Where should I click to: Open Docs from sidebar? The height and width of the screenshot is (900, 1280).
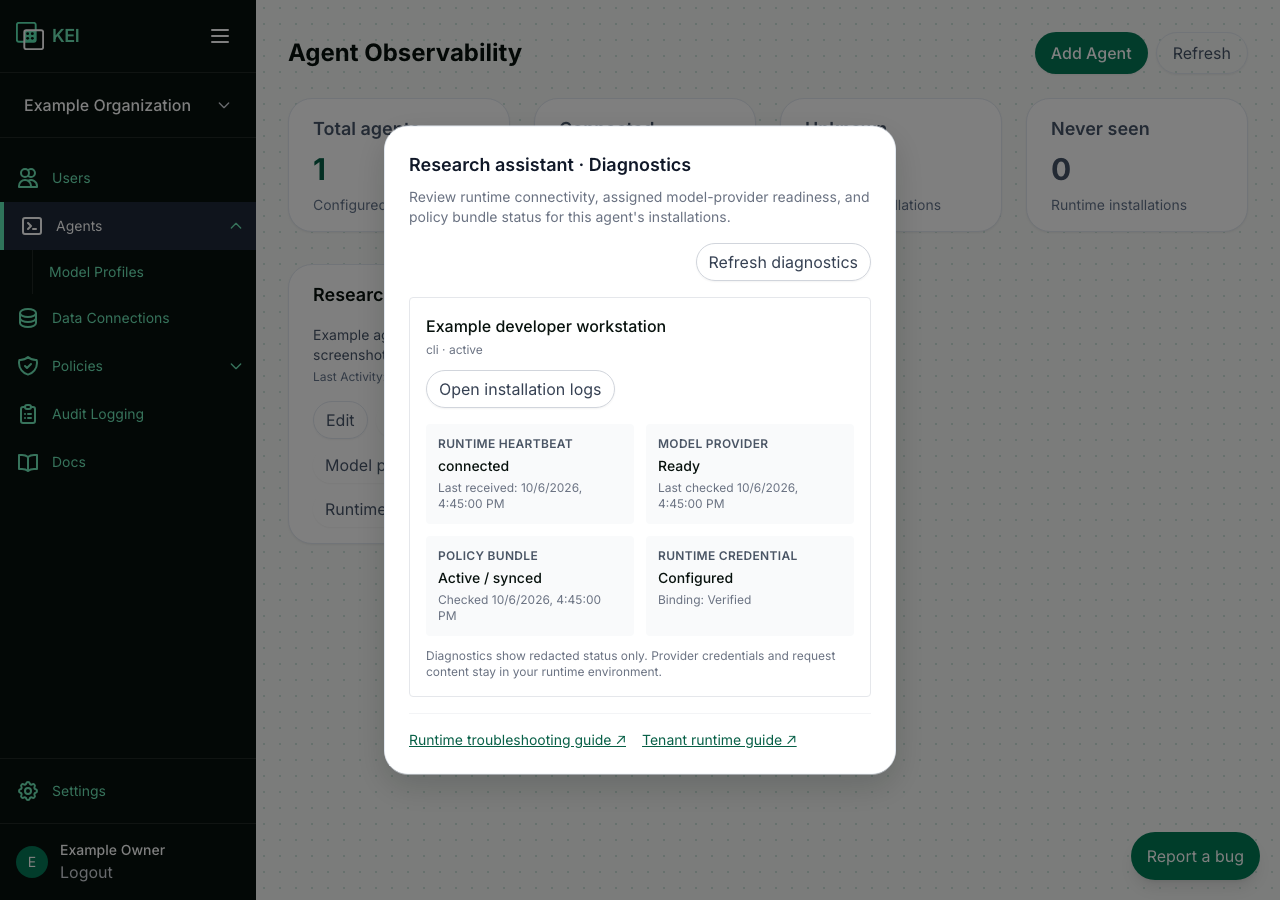(128, 462)
